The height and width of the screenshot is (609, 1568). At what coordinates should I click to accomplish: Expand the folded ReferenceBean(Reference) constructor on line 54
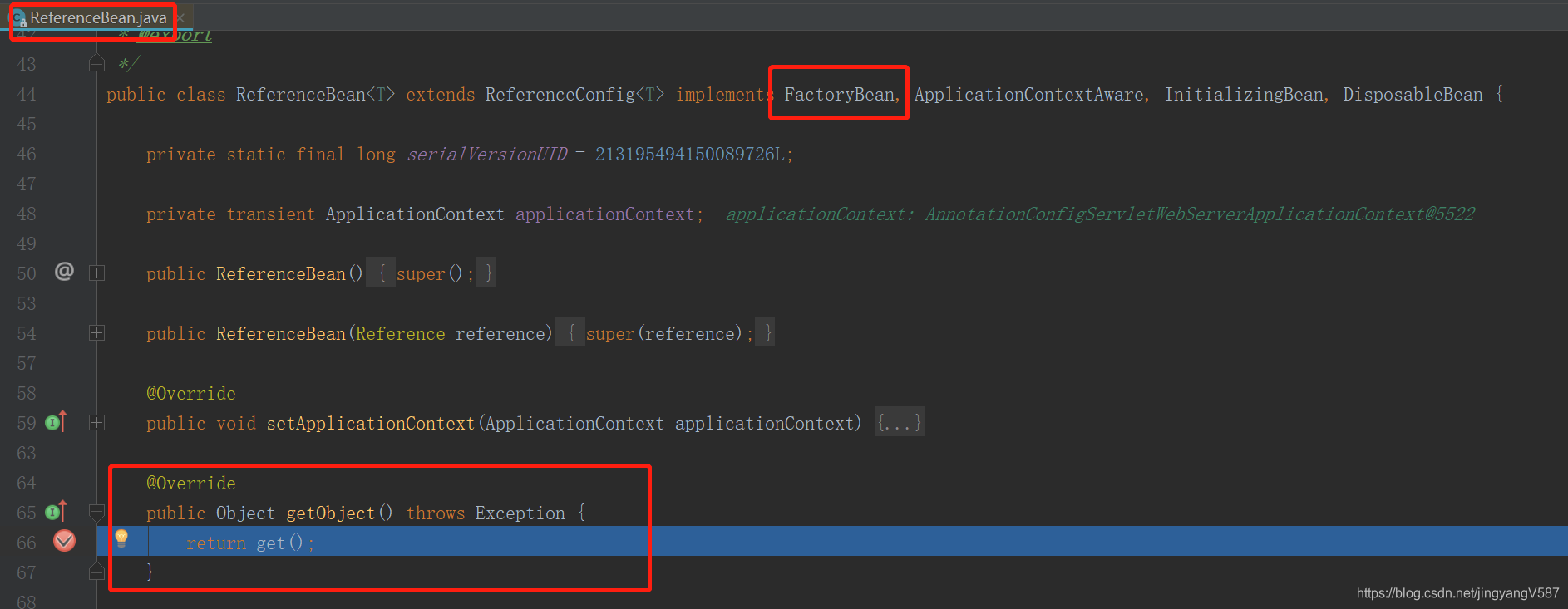(x=96, y=332)
